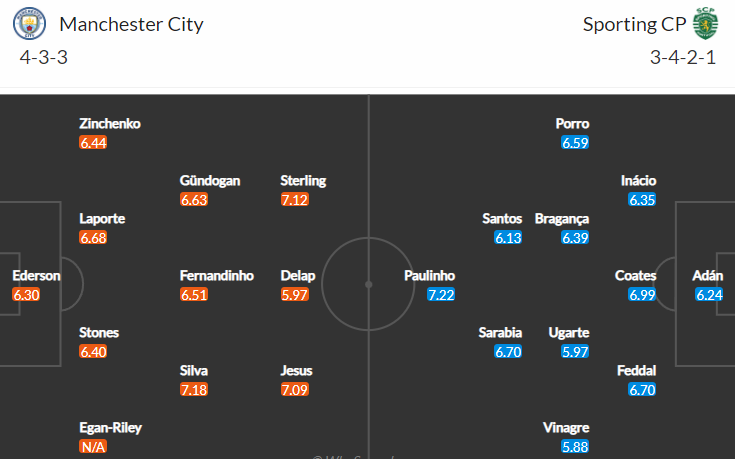Screen dimensions: 735x459
Task: Click player Porro's name
Action: [x=572, y=124]
